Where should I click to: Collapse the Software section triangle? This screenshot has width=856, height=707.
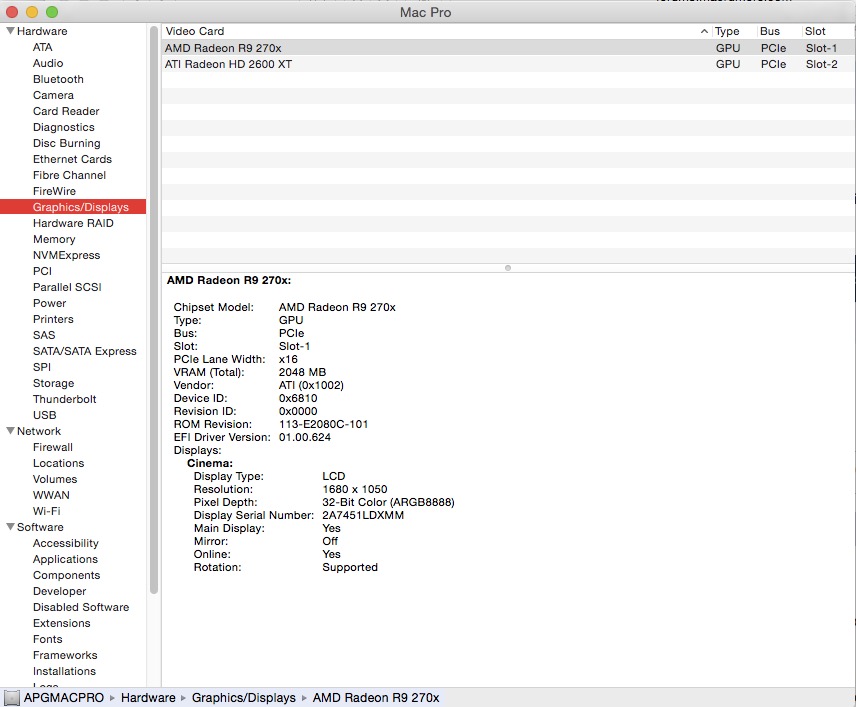tap(10, 527)
